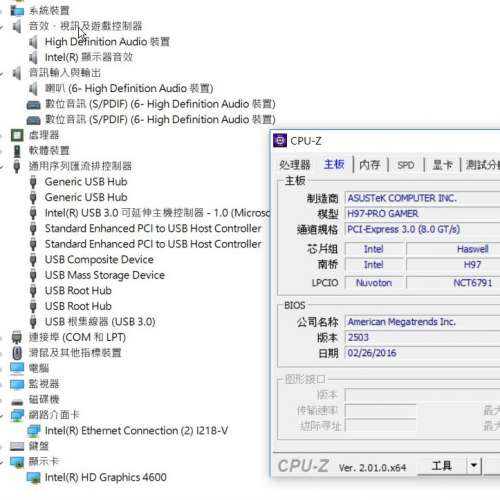Viewport: 500px width, 500px height.
Task: Click the USB Composite Device icon
Action: point(33,260)
